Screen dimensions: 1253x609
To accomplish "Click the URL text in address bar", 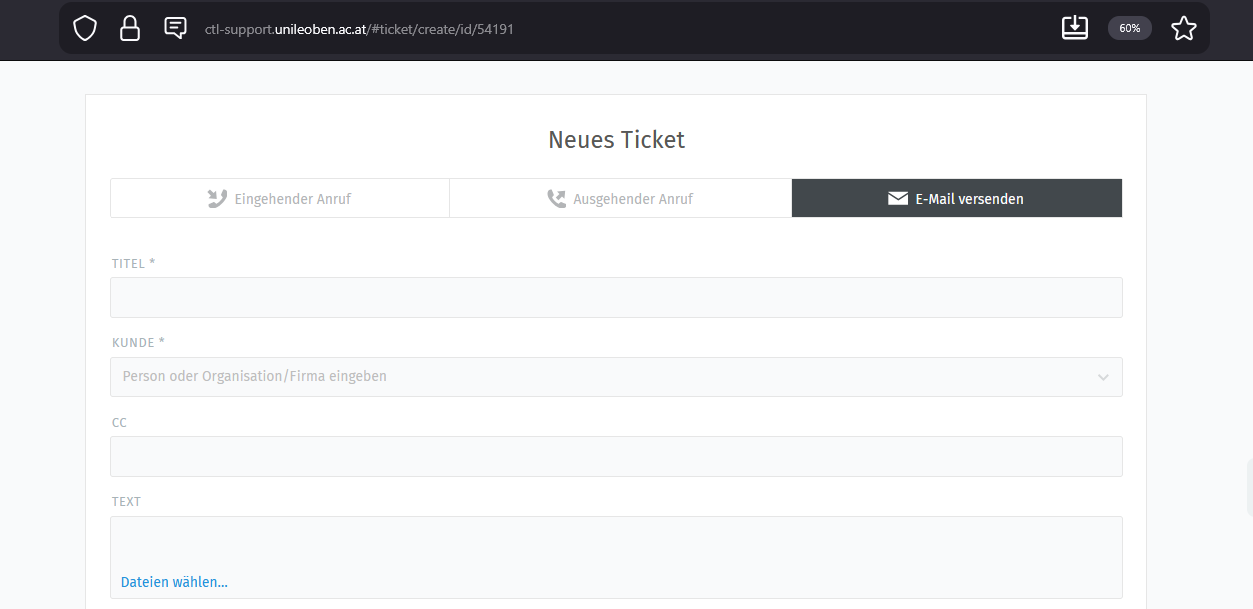I will click(359, 29).
